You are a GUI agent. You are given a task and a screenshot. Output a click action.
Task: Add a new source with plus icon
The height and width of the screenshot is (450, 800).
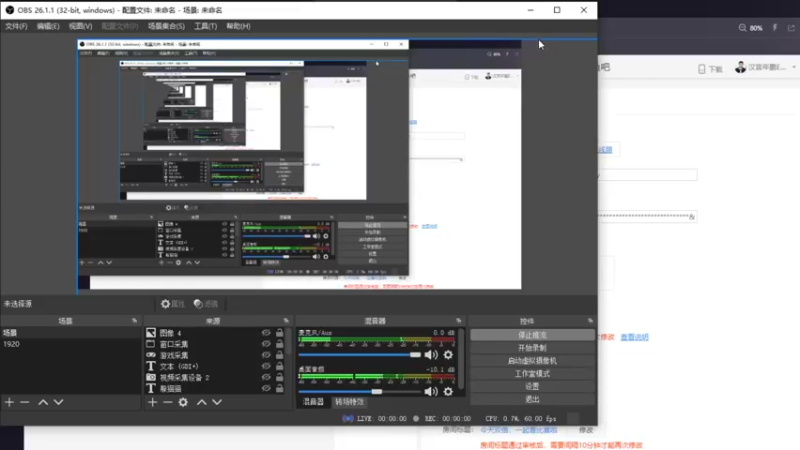pos(152,403)
